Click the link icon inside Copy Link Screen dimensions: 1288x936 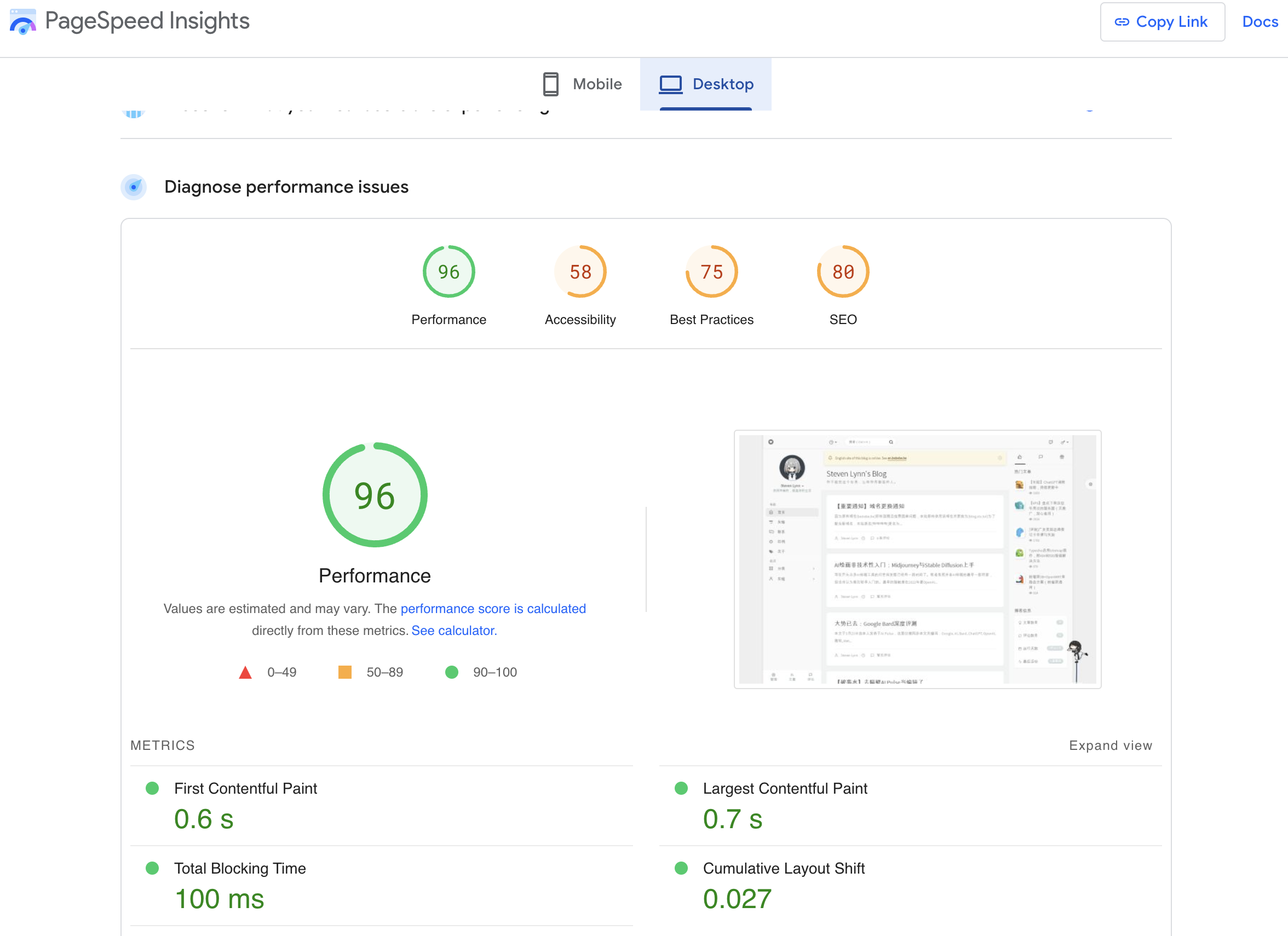click(1122, 21)
